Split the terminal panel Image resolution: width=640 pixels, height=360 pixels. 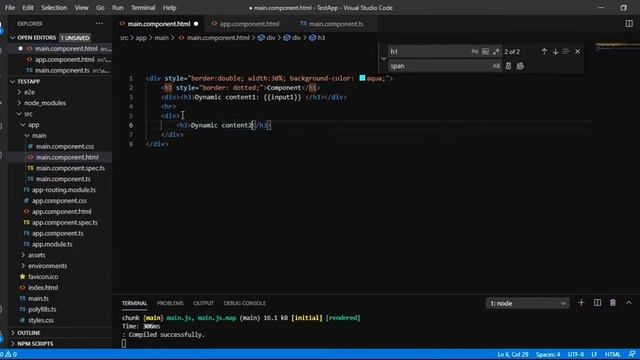click(597, 303)
